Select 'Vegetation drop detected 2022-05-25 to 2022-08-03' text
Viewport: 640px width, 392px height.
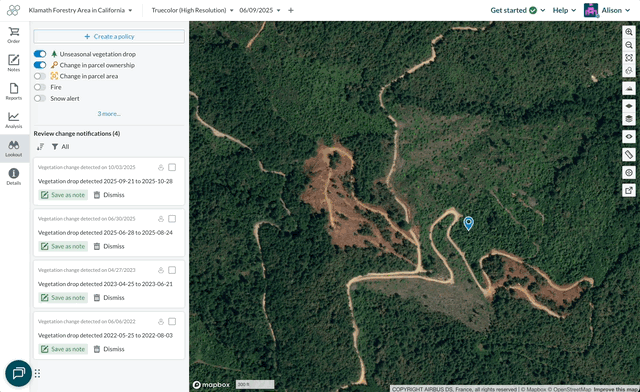coord(105,336)
